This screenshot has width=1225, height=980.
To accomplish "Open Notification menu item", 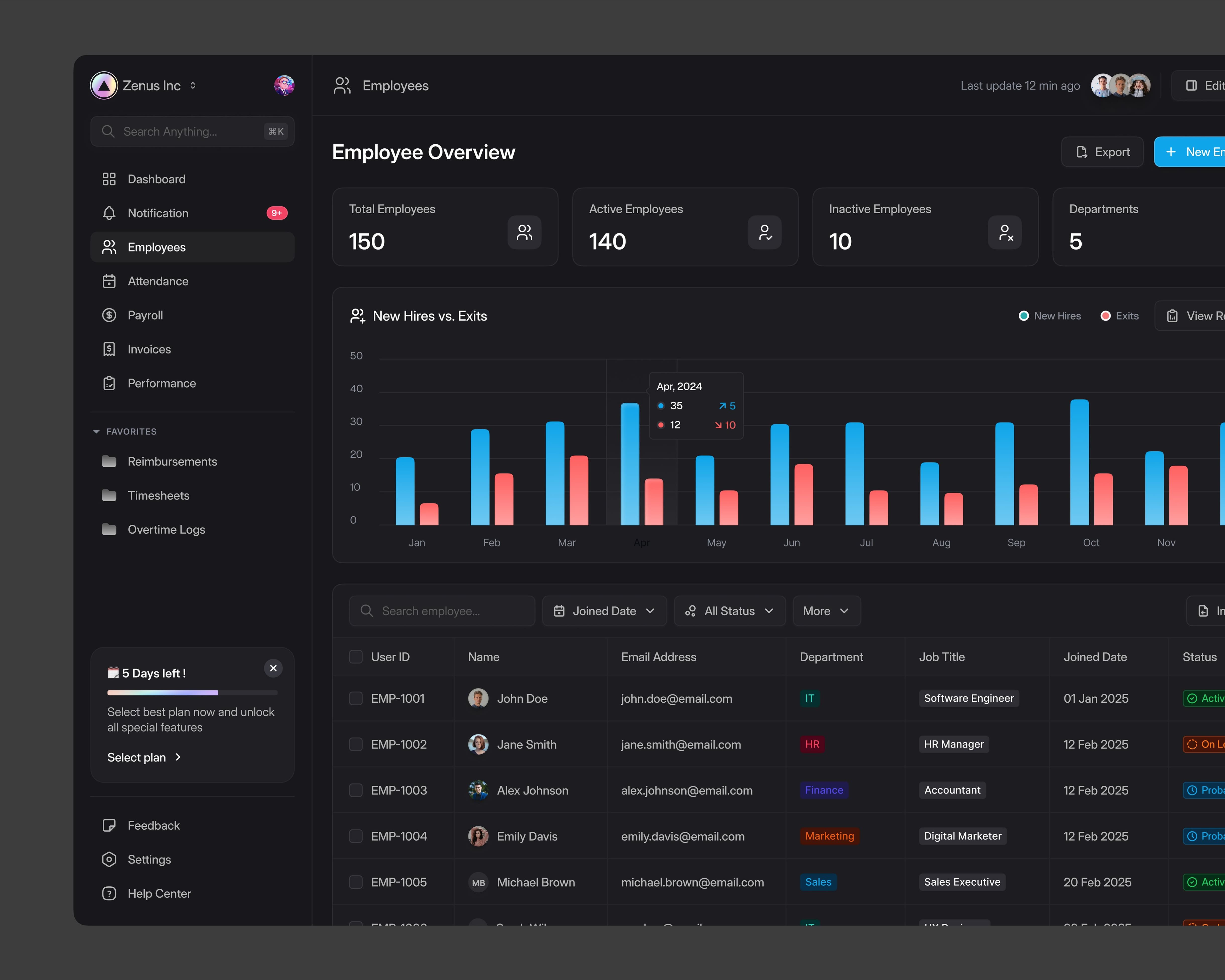I will 193,213.
